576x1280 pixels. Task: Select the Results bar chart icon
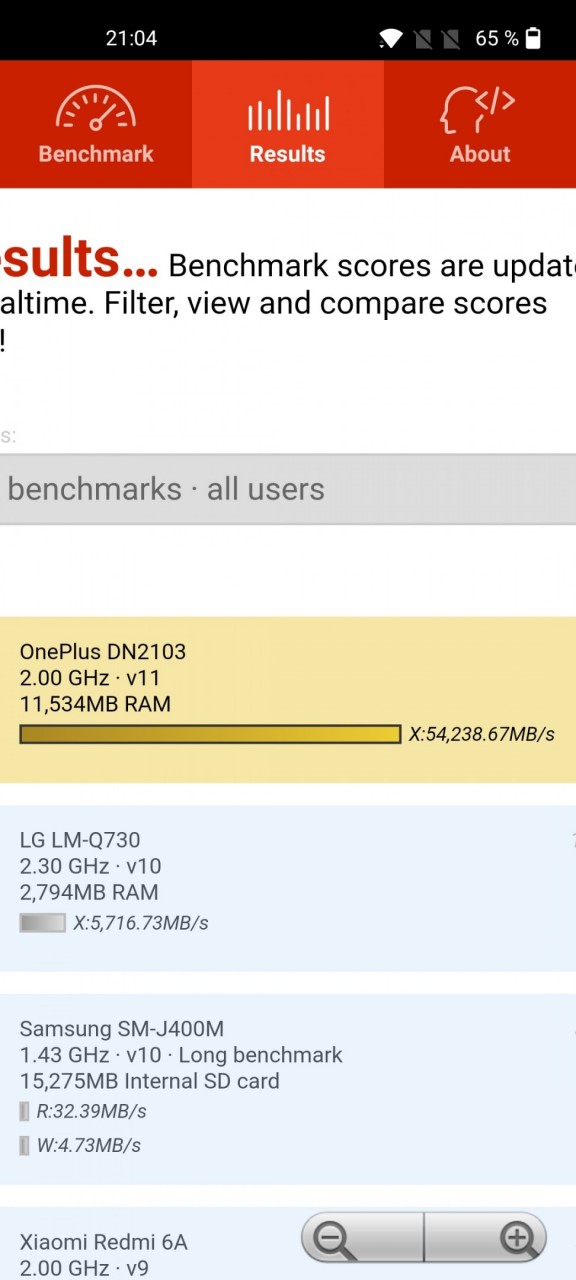pyautogui.click(x=288, y=111)
